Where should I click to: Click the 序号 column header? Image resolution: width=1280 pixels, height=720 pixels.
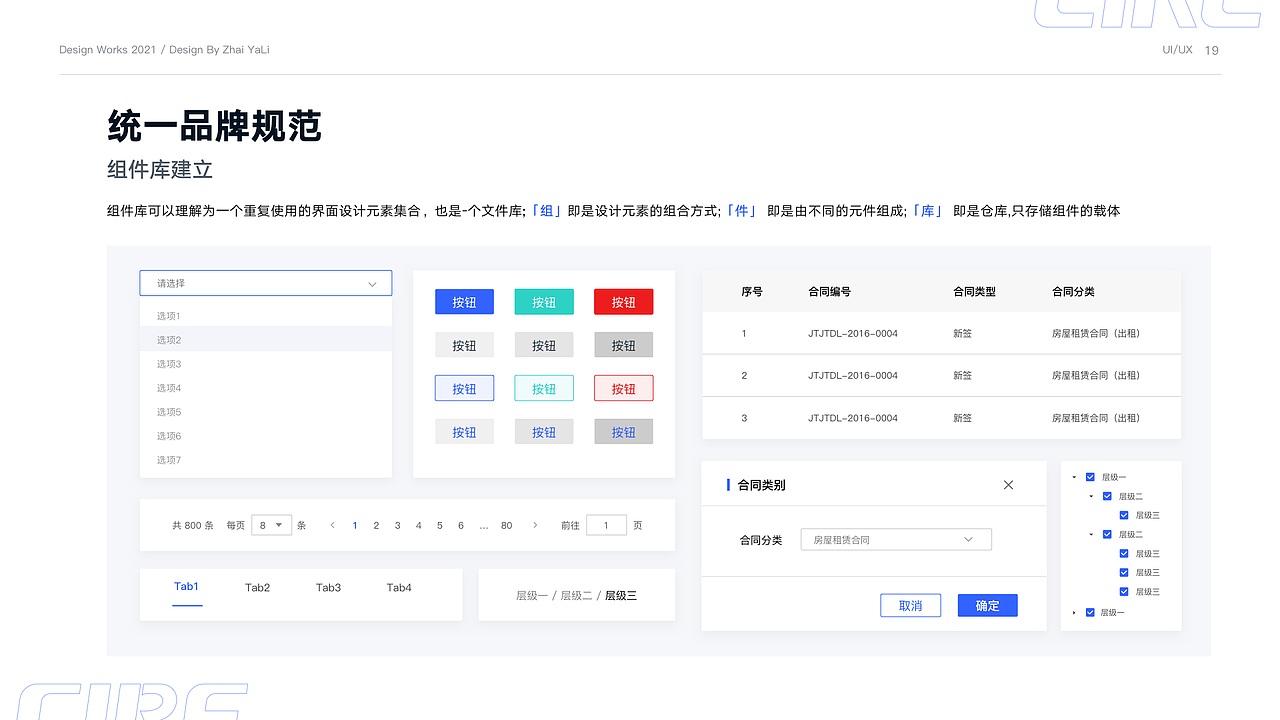[752, 292]
